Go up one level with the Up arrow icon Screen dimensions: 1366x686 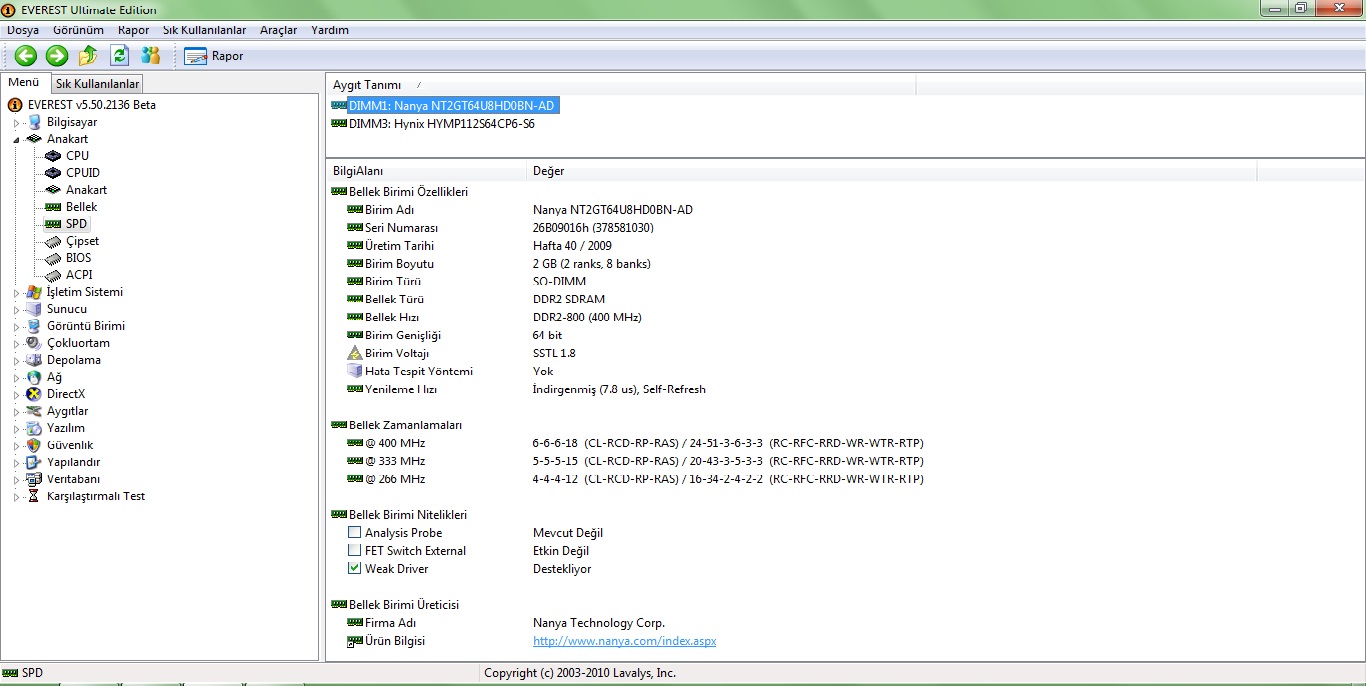88,56
